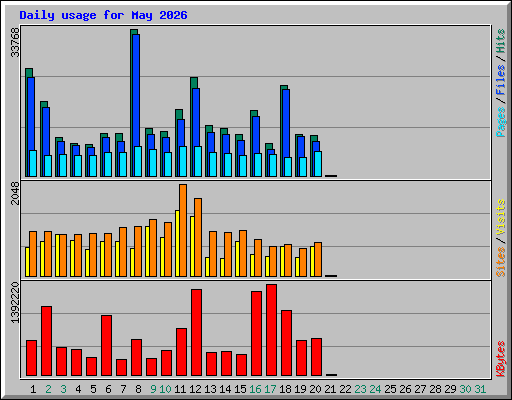Click day 25 on the x-axis
Screen dimensions: 512x400
(x=390, y=389)
